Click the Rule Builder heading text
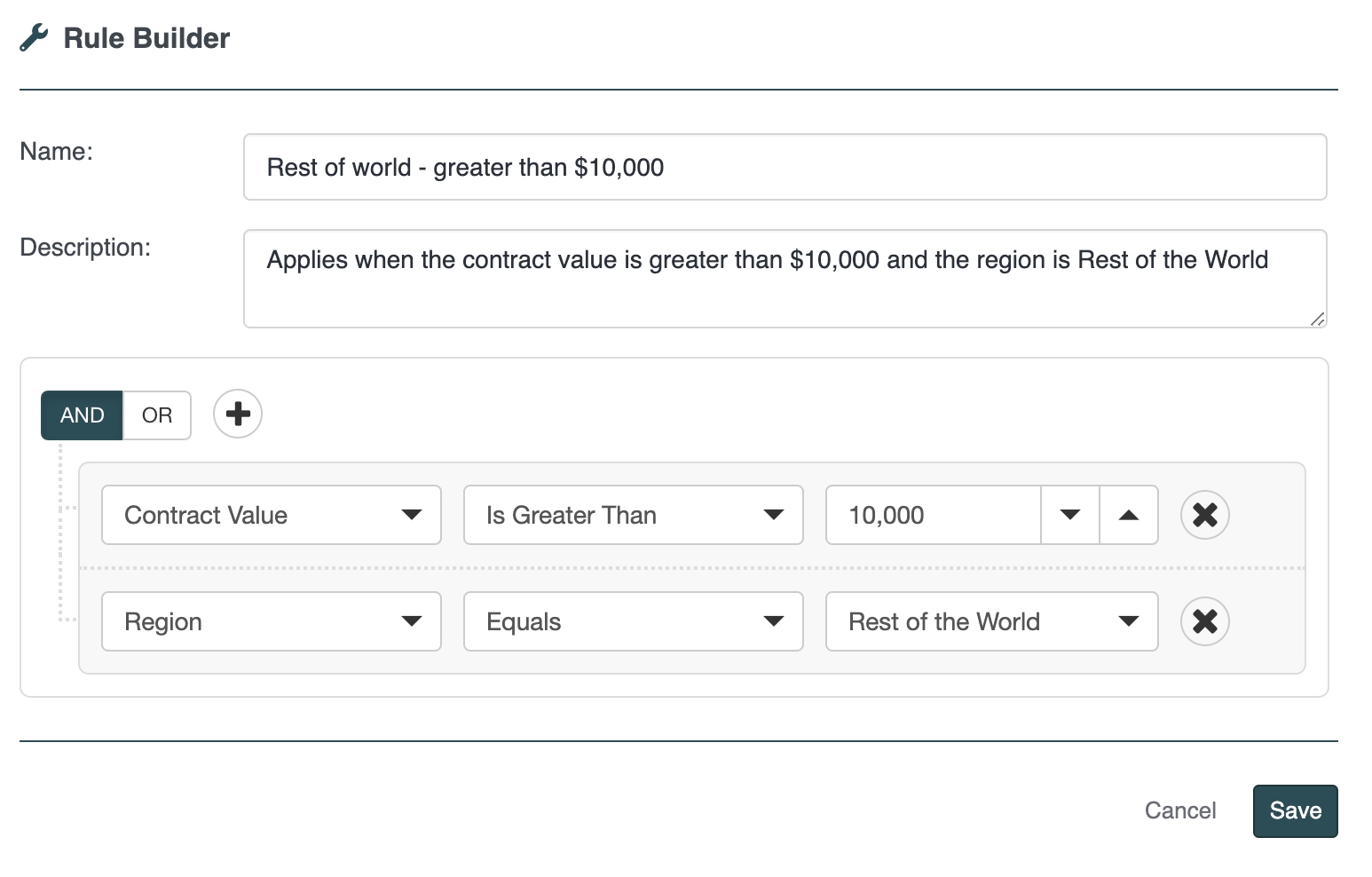 tap(146, 38)
